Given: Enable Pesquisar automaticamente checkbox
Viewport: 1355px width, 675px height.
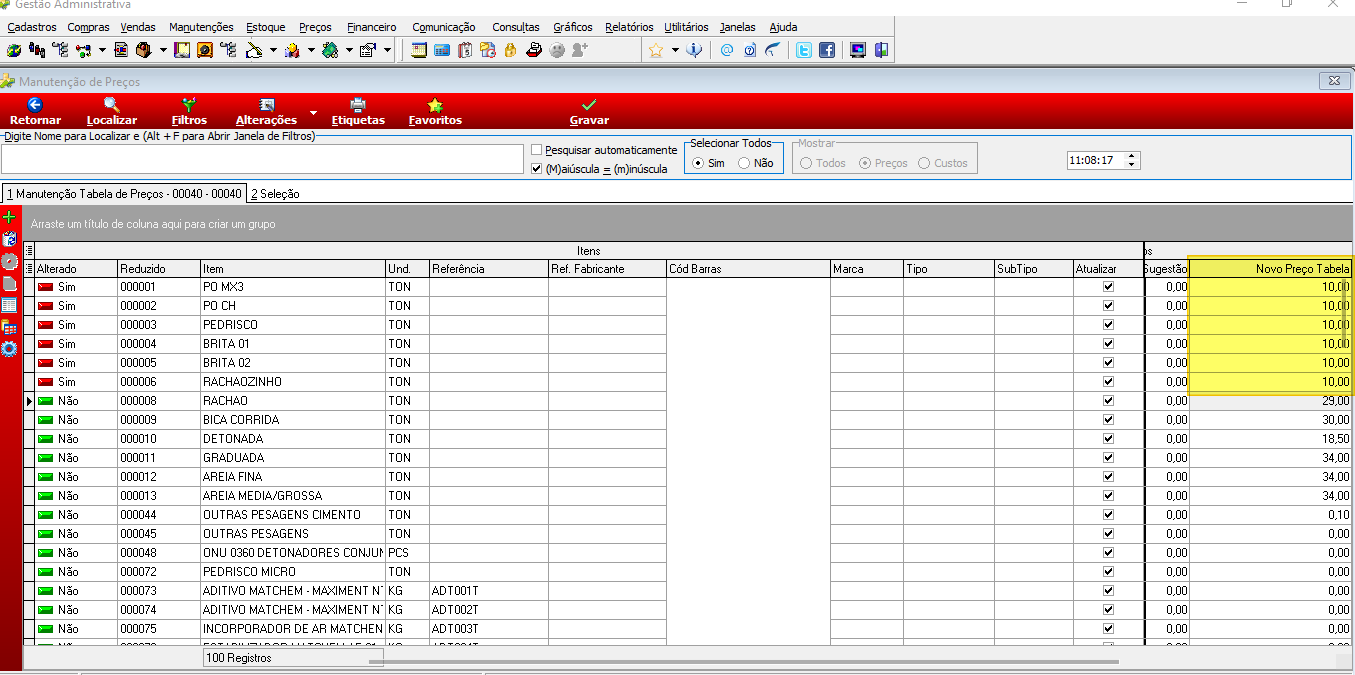Looking at the screenshot, I should coord(537,150).
